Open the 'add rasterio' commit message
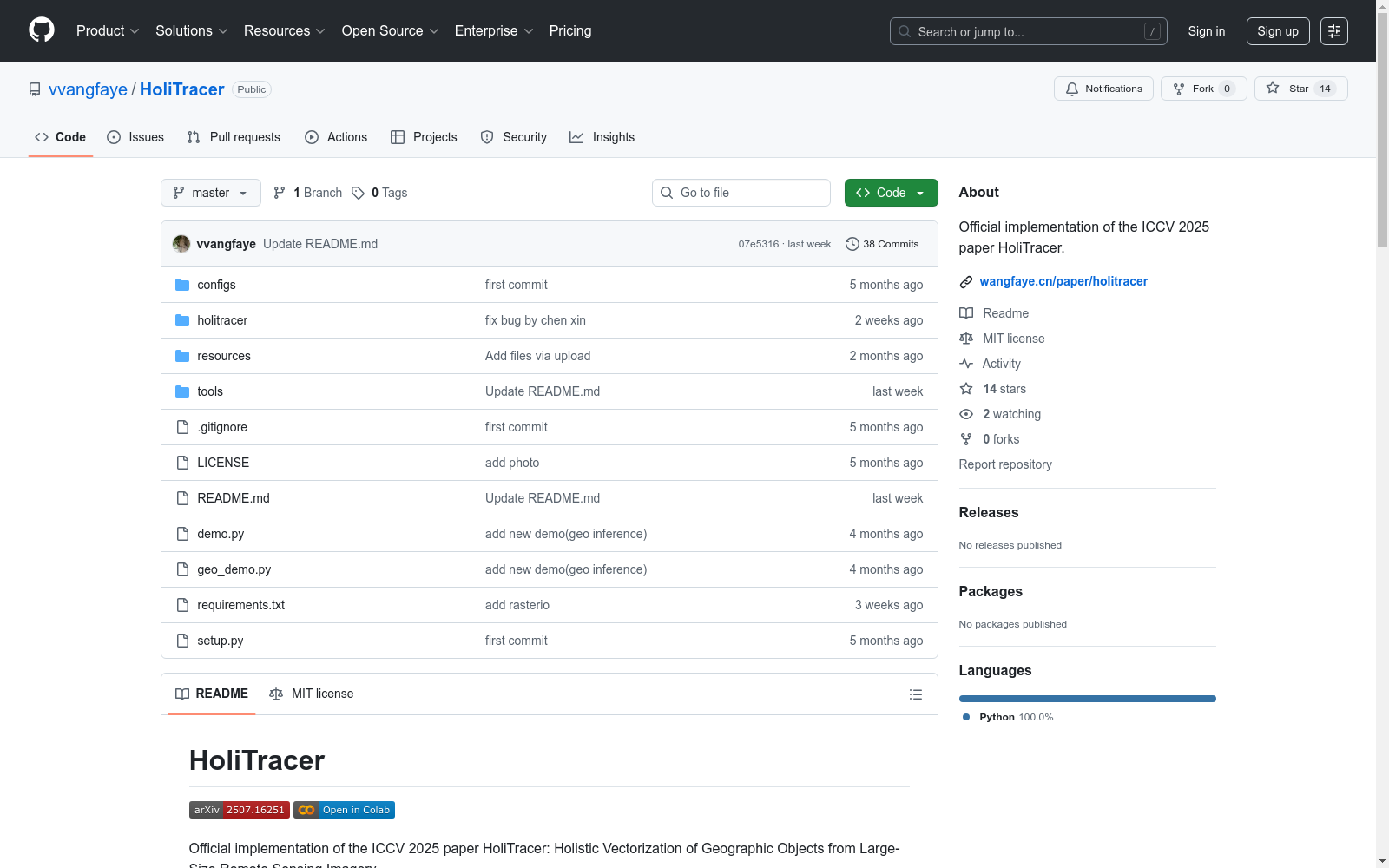Viewport: 1389px width, 868px height. pyautogui.click(x=517, y=605)
